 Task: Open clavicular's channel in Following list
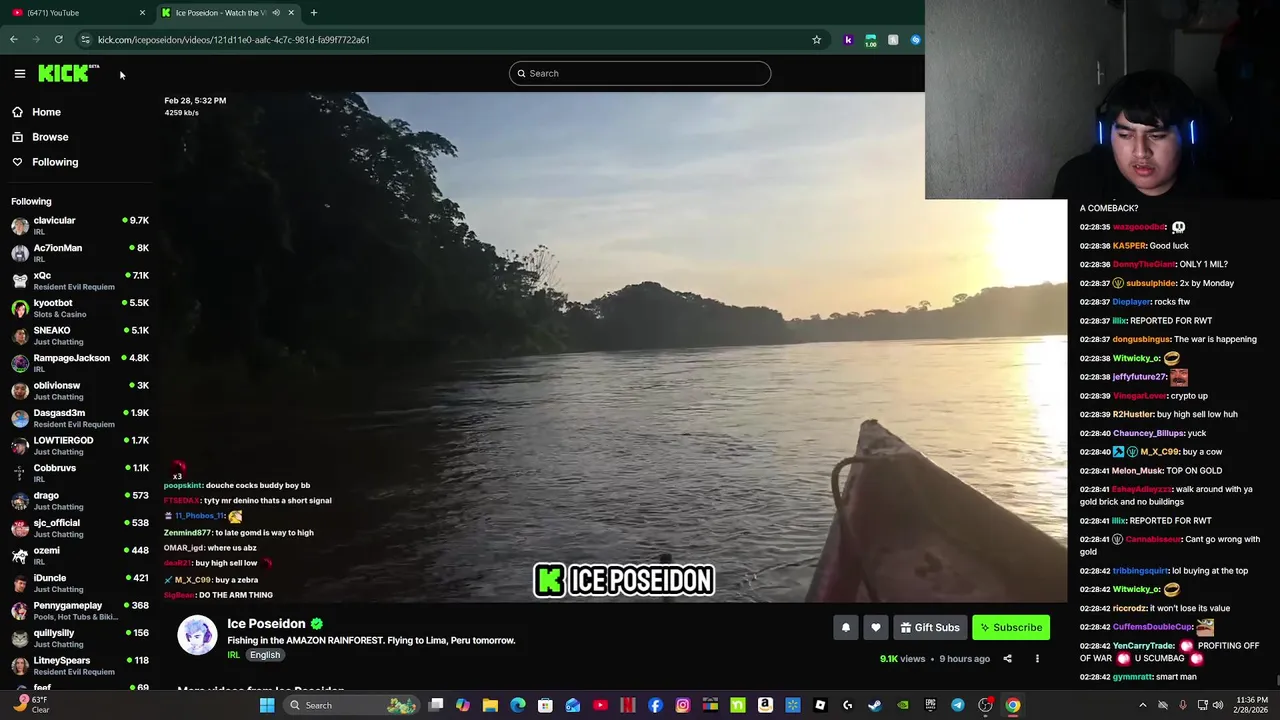80,226
